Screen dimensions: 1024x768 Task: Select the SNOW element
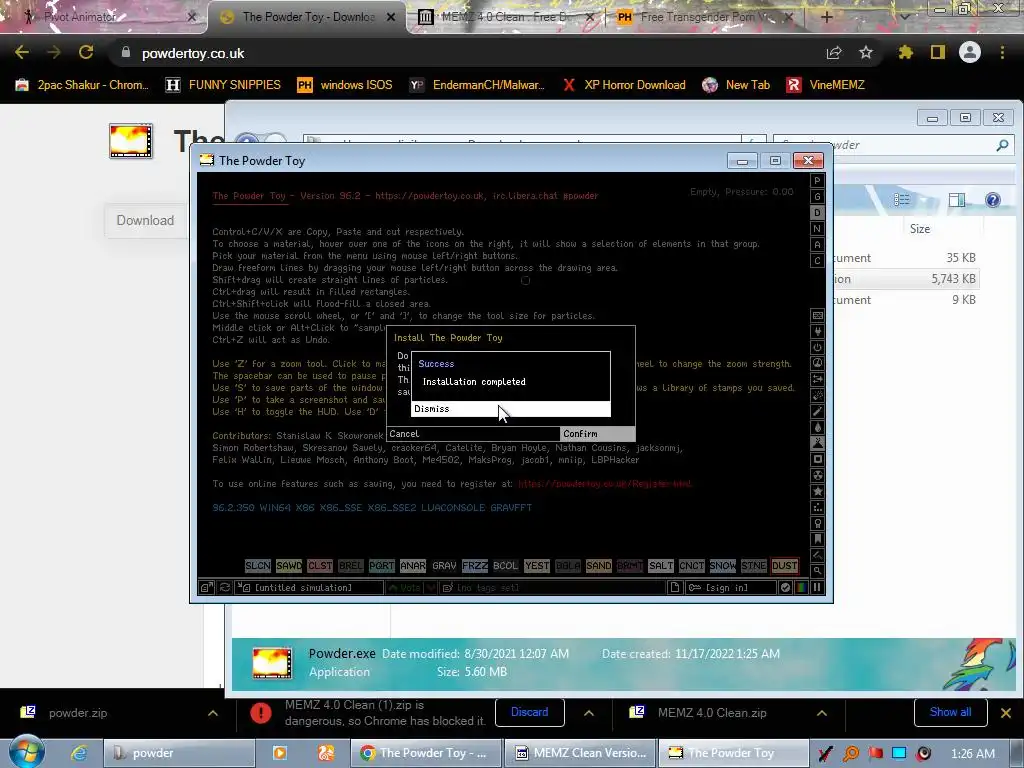[x=722, y=566]
